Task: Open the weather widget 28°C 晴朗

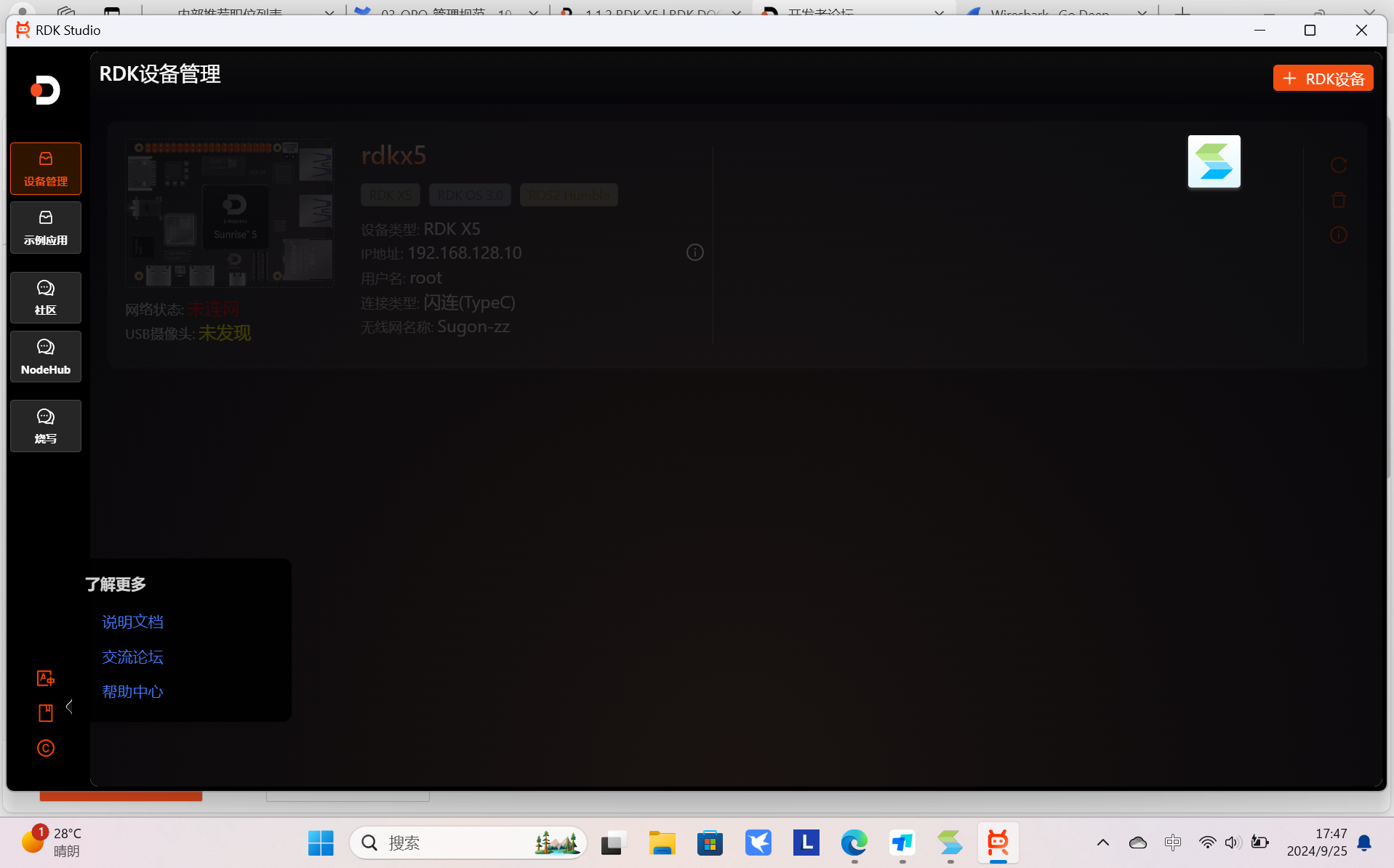Action: pos(52,843)
